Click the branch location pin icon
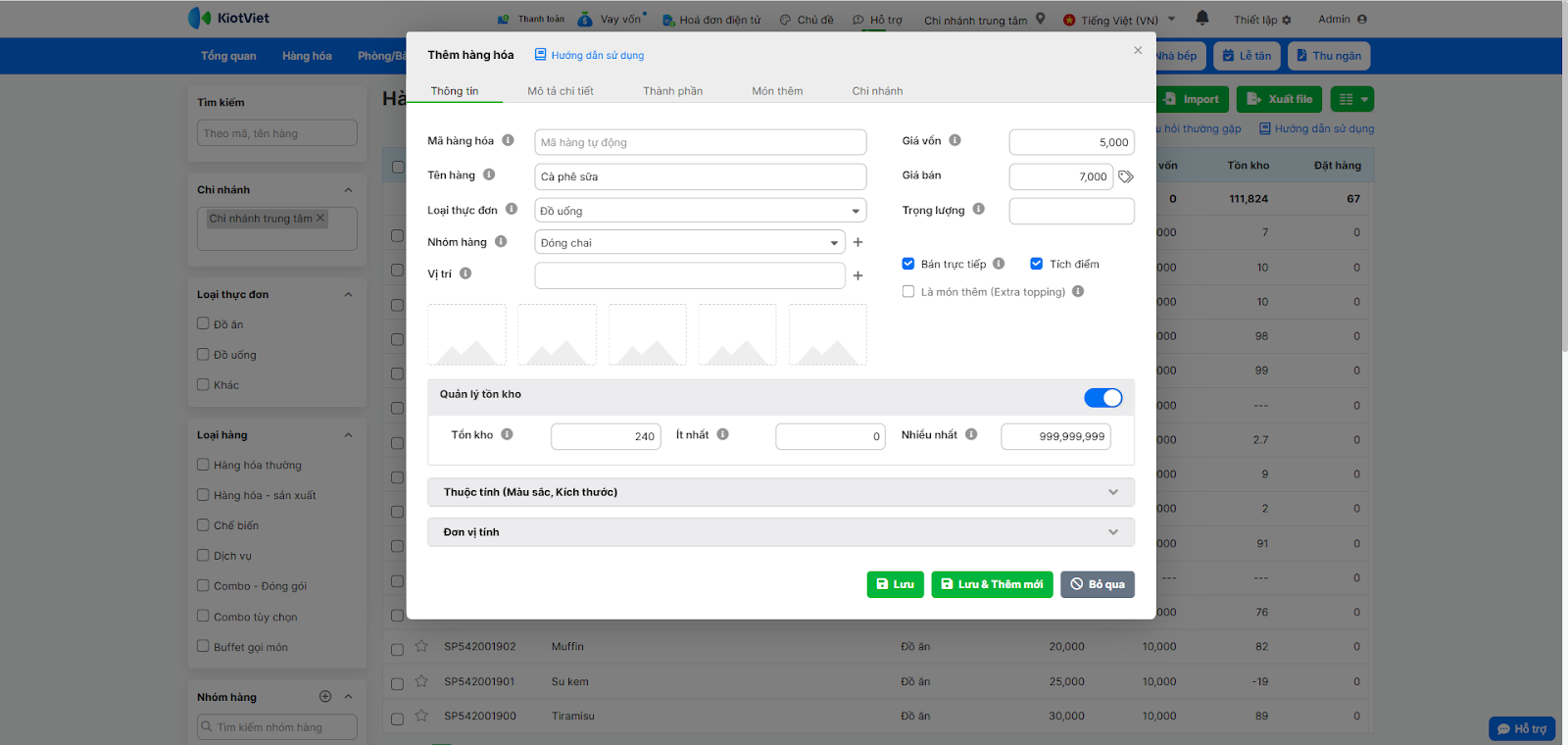Screen dimensions: 1568x745 point(1041,19)
